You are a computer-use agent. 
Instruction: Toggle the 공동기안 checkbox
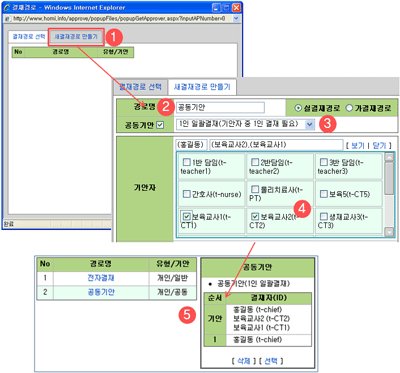click(x=160, y=125)
